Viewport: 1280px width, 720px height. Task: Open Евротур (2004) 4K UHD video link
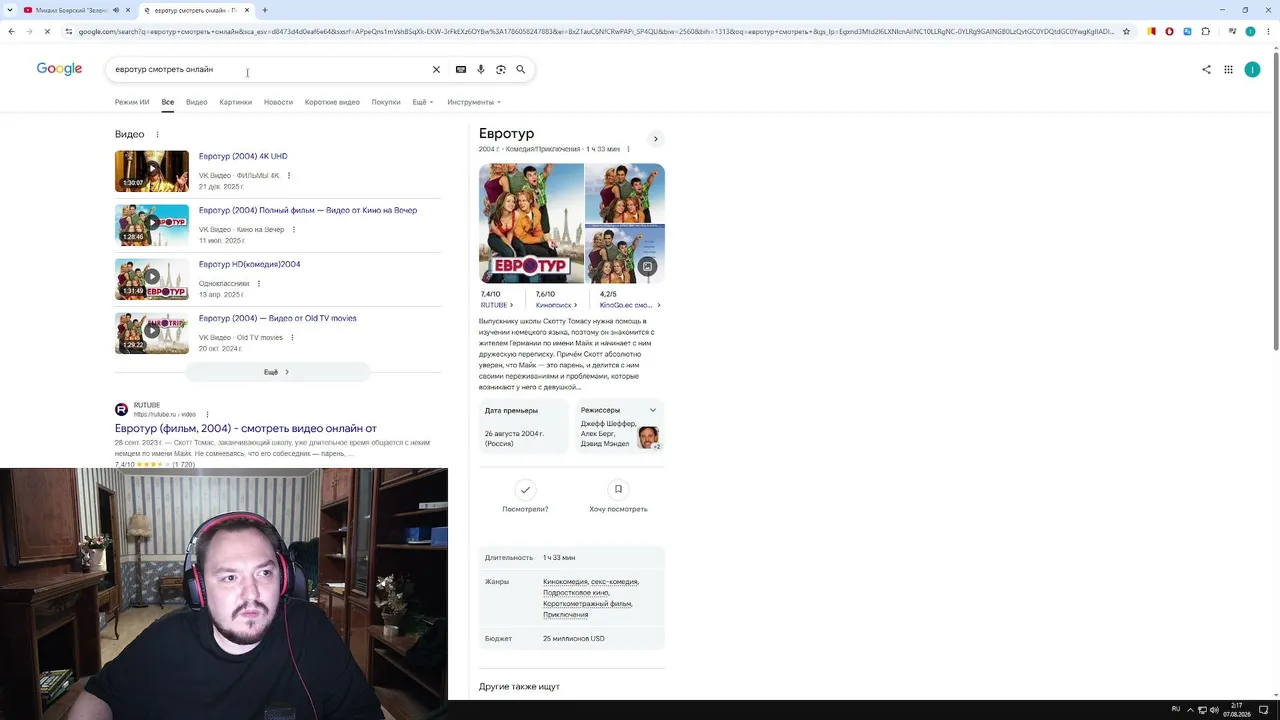[243, 156]
